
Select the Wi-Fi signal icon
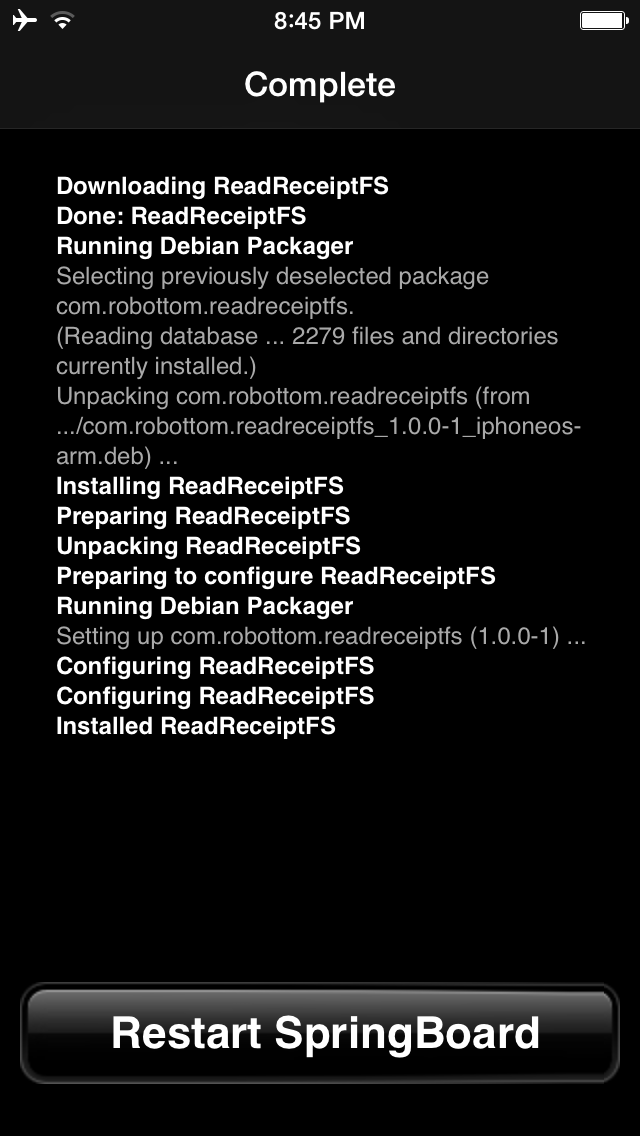(60, 18)
